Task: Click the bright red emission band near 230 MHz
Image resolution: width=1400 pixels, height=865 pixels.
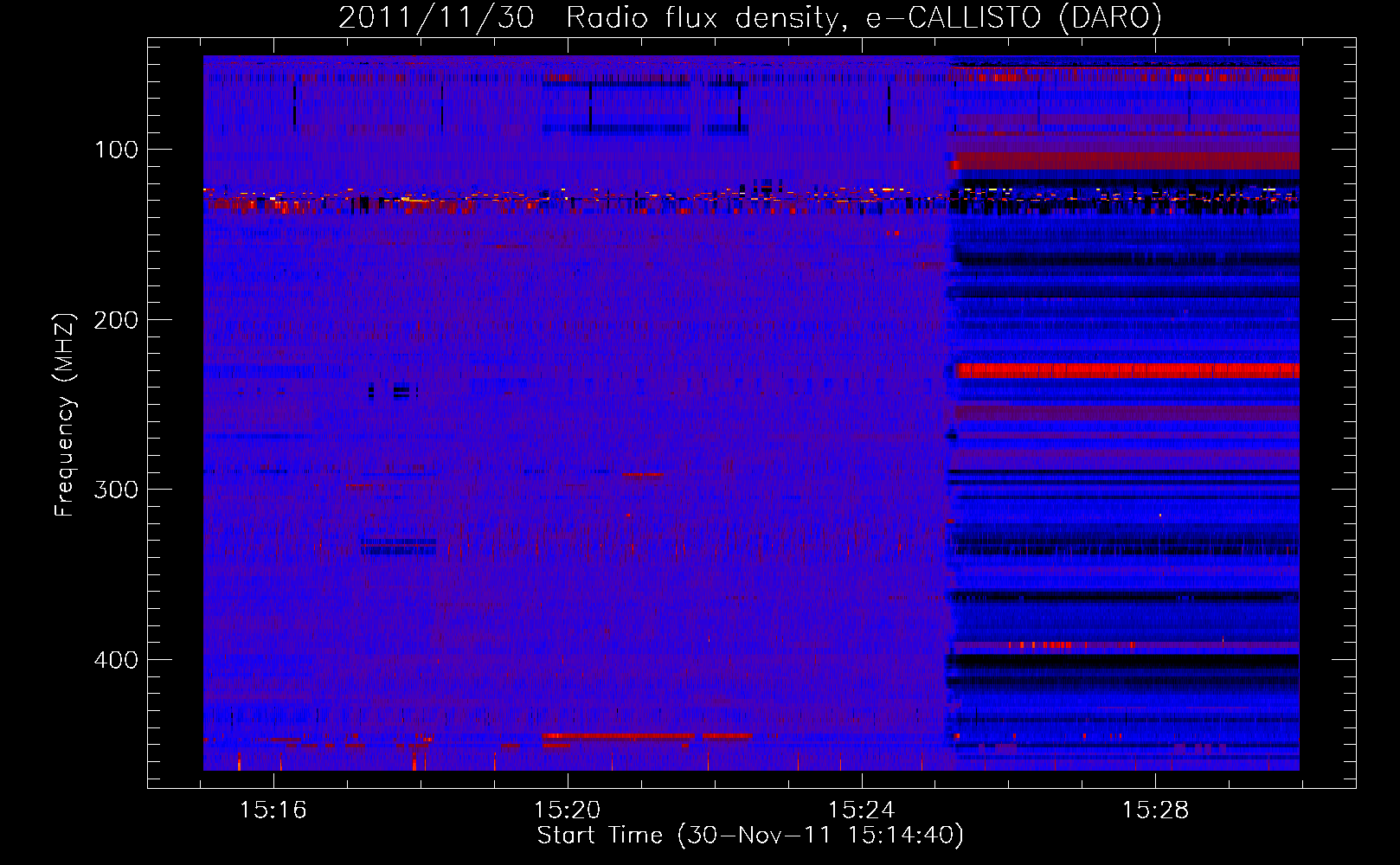Action: [x=1127, y=371]
